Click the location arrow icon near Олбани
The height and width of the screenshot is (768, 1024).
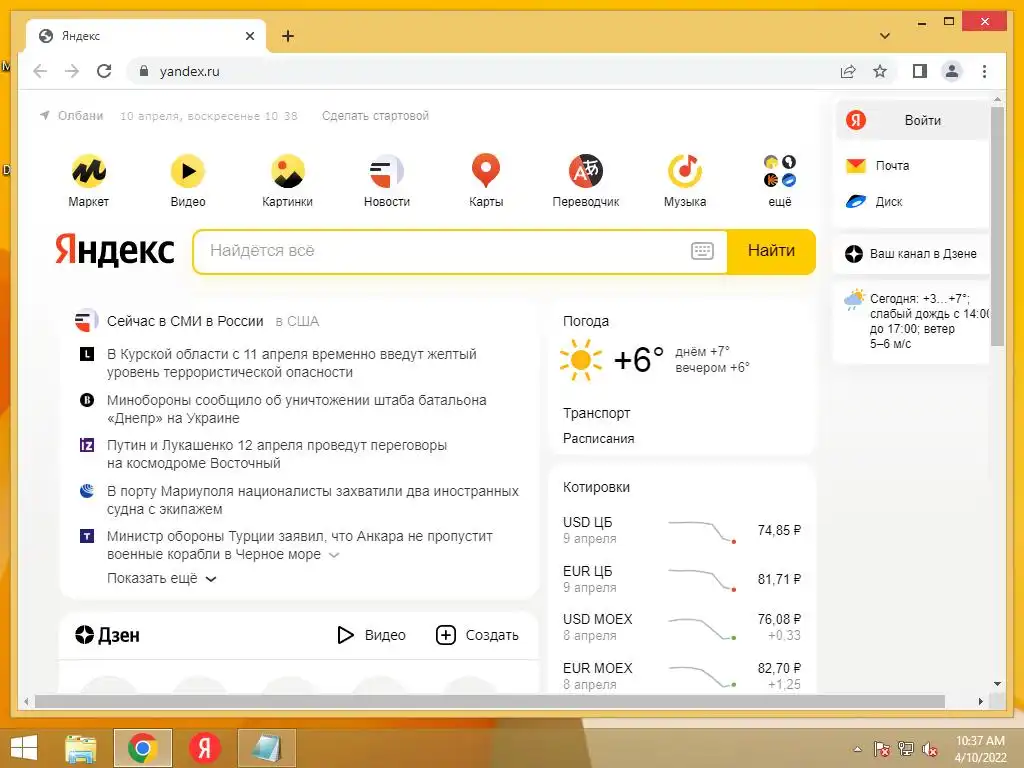(x=44, y=116)
